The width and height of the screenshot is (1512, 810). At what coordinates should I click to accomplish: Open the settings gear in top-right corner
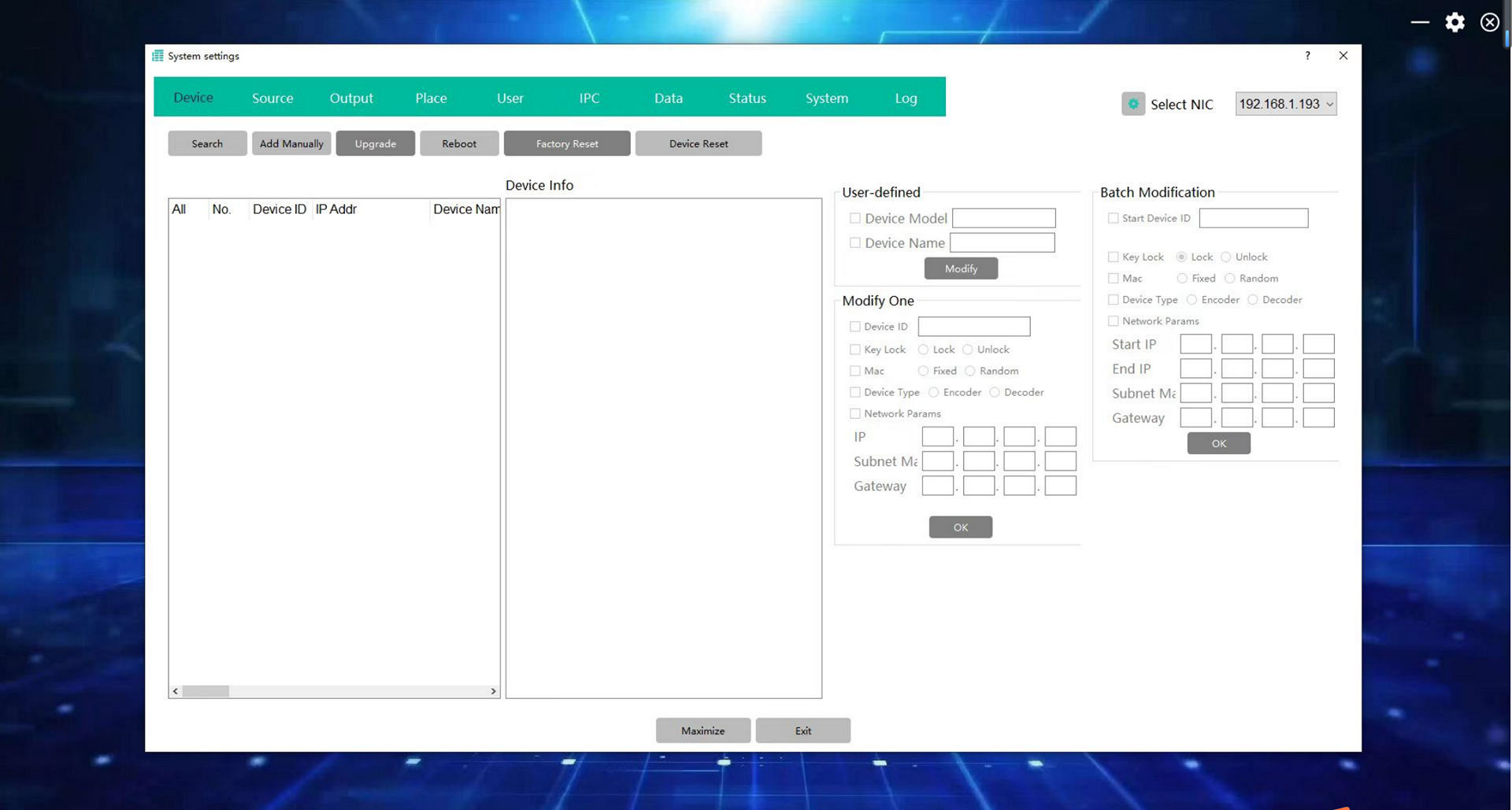(1455, 22)
